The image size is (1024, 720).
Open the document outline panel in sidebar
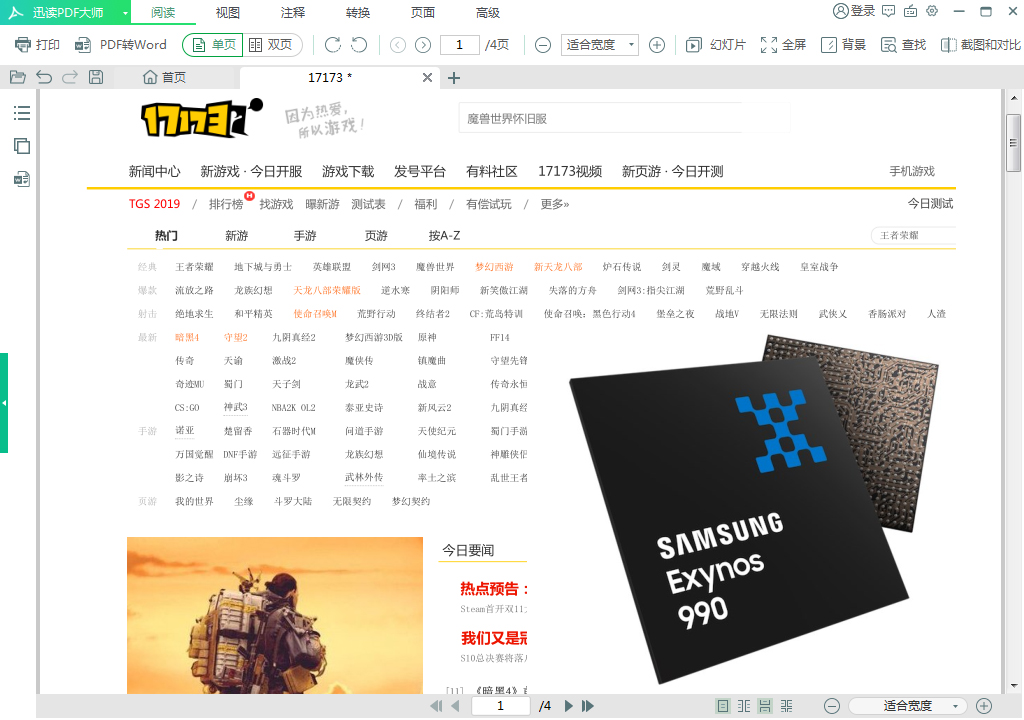(x=21, y=113)
